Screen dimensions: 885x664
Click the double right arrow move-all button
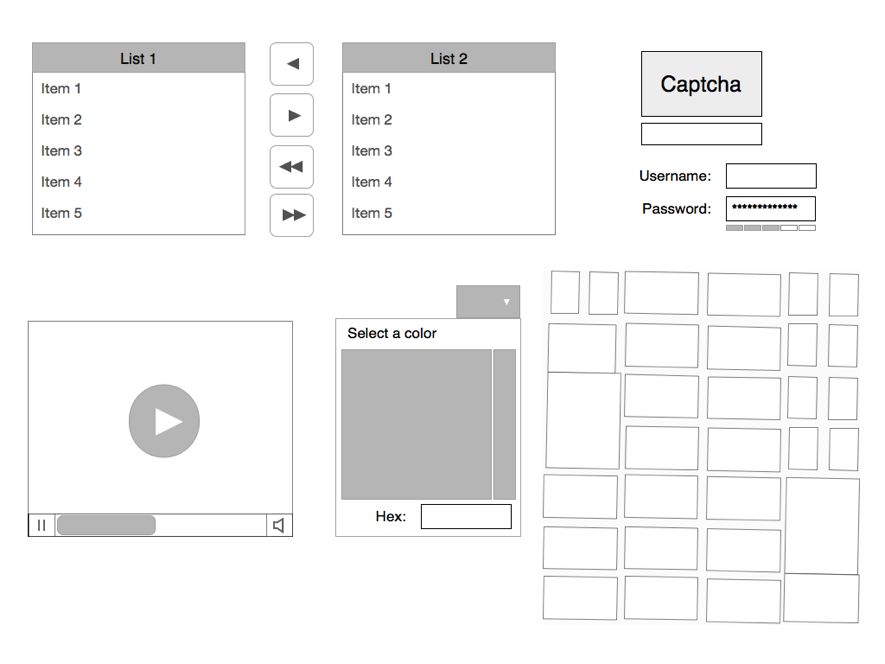coord(292,215)
